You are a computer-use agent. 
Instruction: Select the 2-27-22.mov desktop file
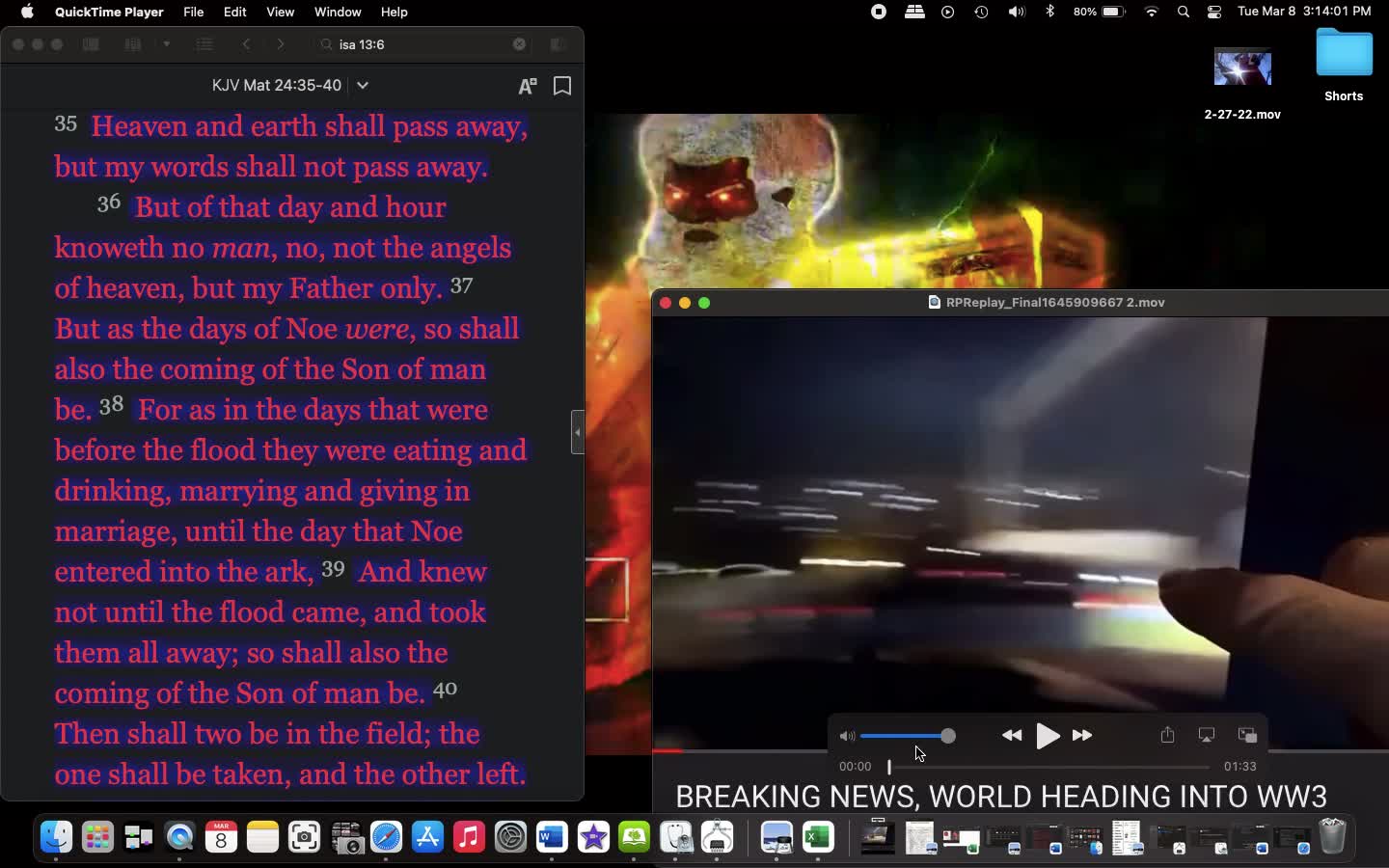(x=1242, y=85)
